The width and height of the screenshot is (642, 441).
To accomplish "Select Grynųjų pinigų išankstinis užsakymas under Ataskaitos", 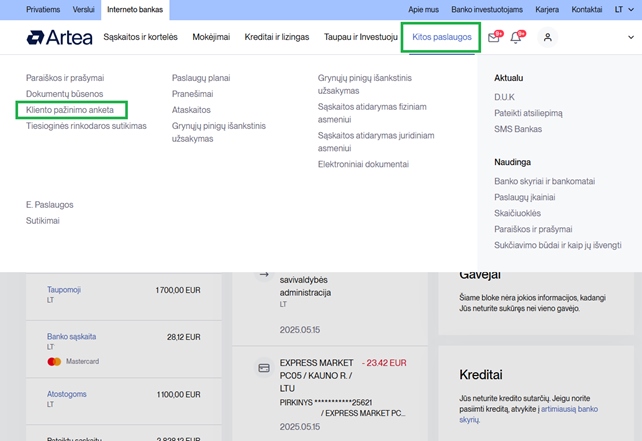I will [219, 132].
